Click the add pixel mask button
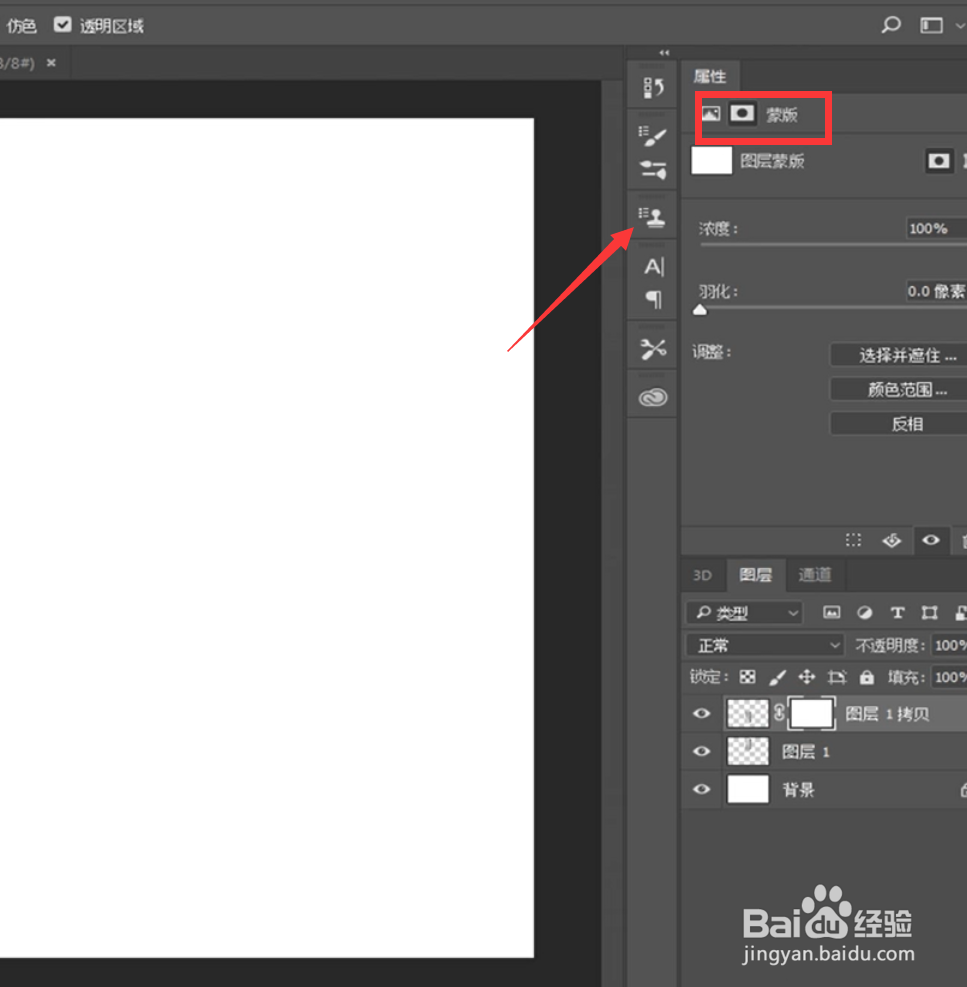This screenshot has height=987, width=967. [939, 161]
